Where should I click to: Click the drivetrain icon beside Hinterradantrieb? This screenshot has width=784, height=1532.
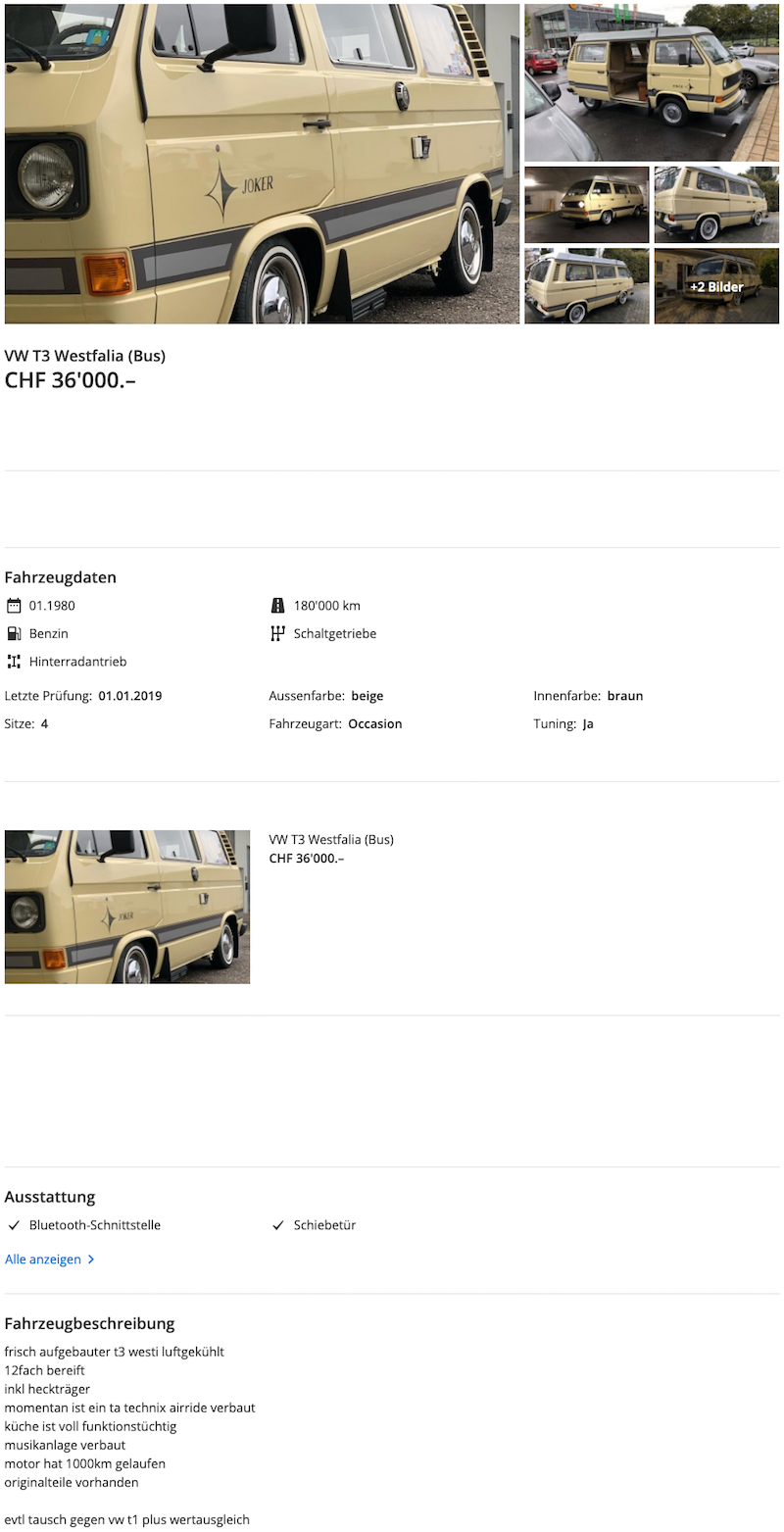point(14,662)
